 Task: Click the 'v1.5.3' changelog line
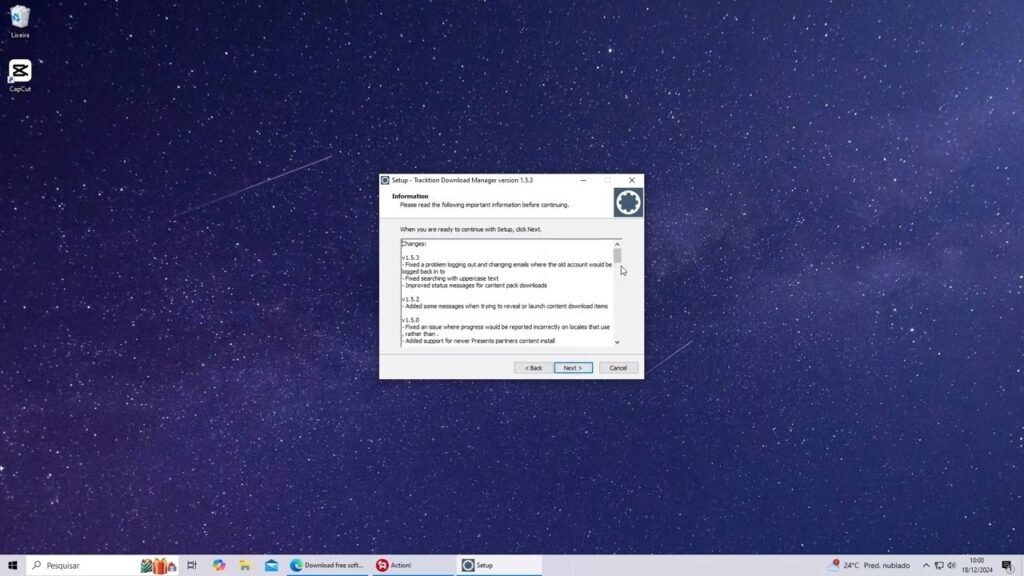tap(411, 258)
